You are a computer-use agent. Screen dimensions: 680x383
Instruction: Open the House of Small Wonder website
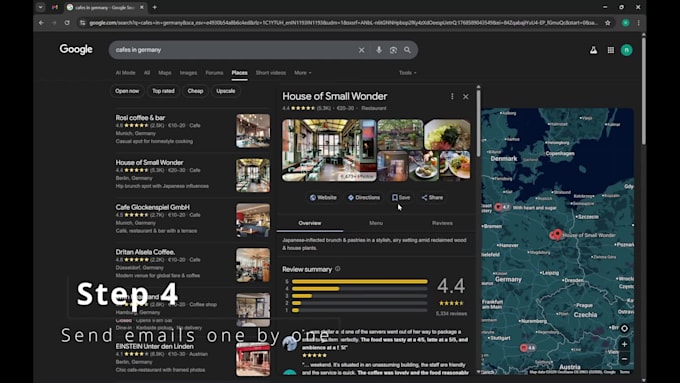click(x=323, y=197)
